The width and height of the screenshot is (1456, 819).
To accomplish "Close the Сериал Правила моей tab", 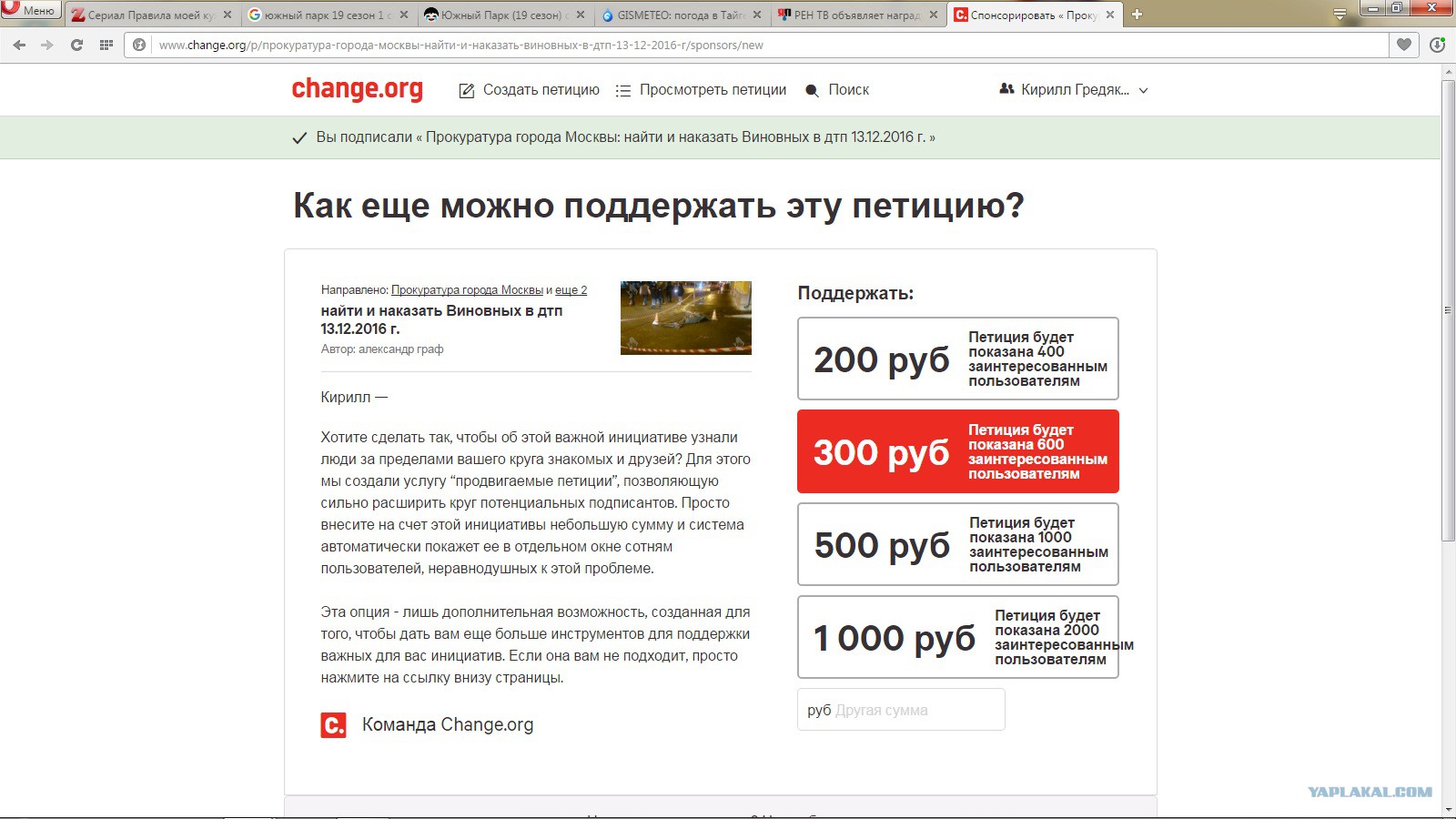I will click(227, 15).
